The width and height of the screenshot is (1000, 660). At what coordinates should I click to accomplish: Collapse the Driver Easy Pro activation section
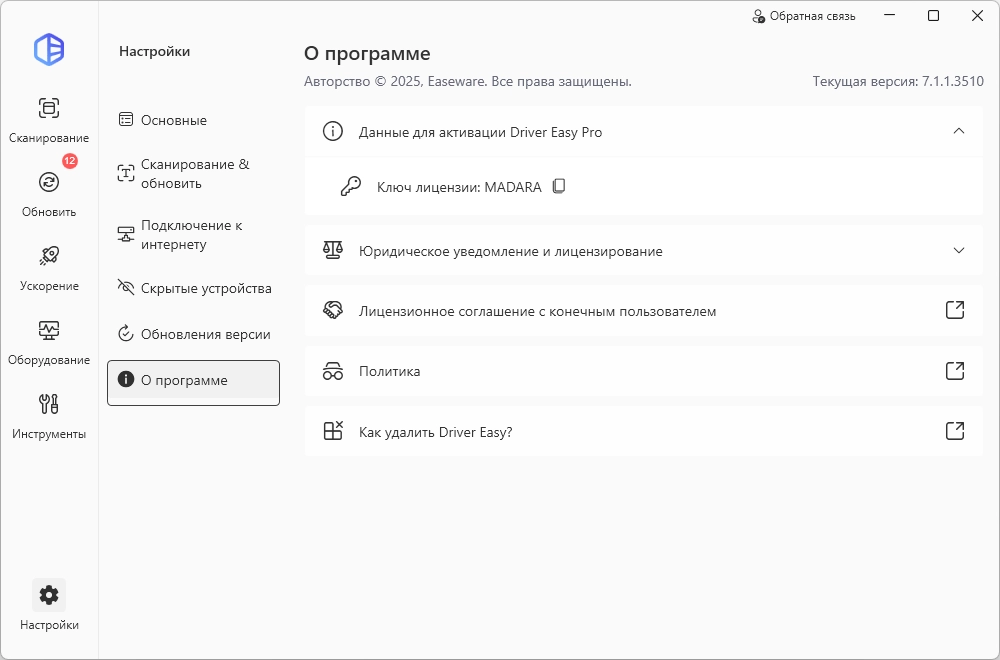coord(959,131)
